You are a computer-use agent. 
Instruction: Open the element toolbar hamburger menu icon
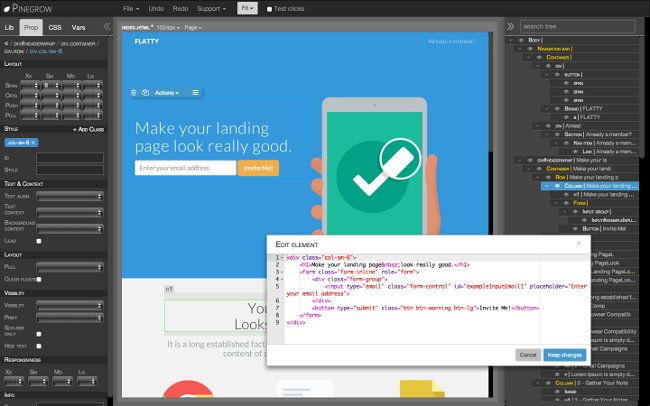tap(196, 93)
